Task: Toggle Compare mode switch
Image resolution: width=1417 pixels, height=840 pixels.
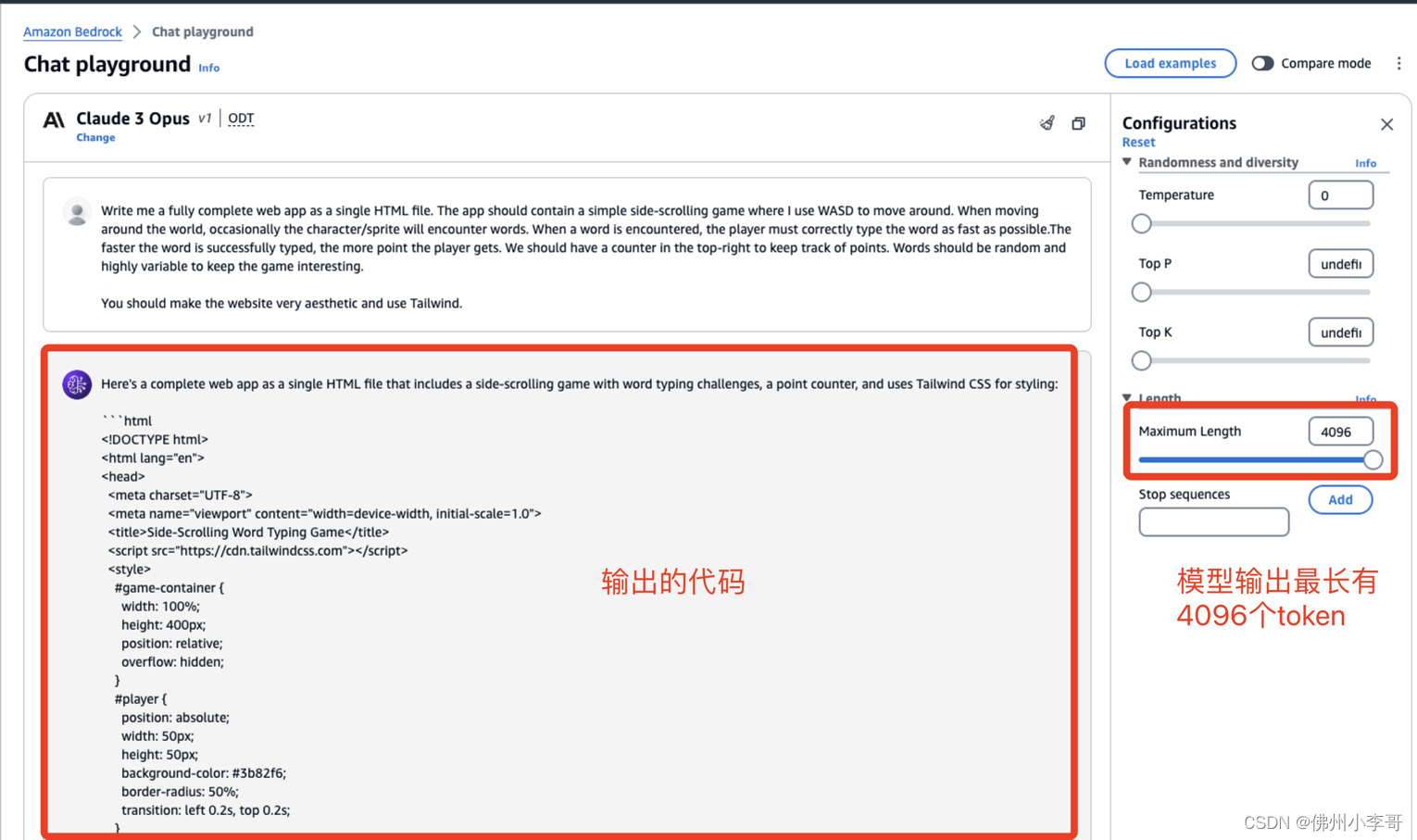Action: (1262, 63)
